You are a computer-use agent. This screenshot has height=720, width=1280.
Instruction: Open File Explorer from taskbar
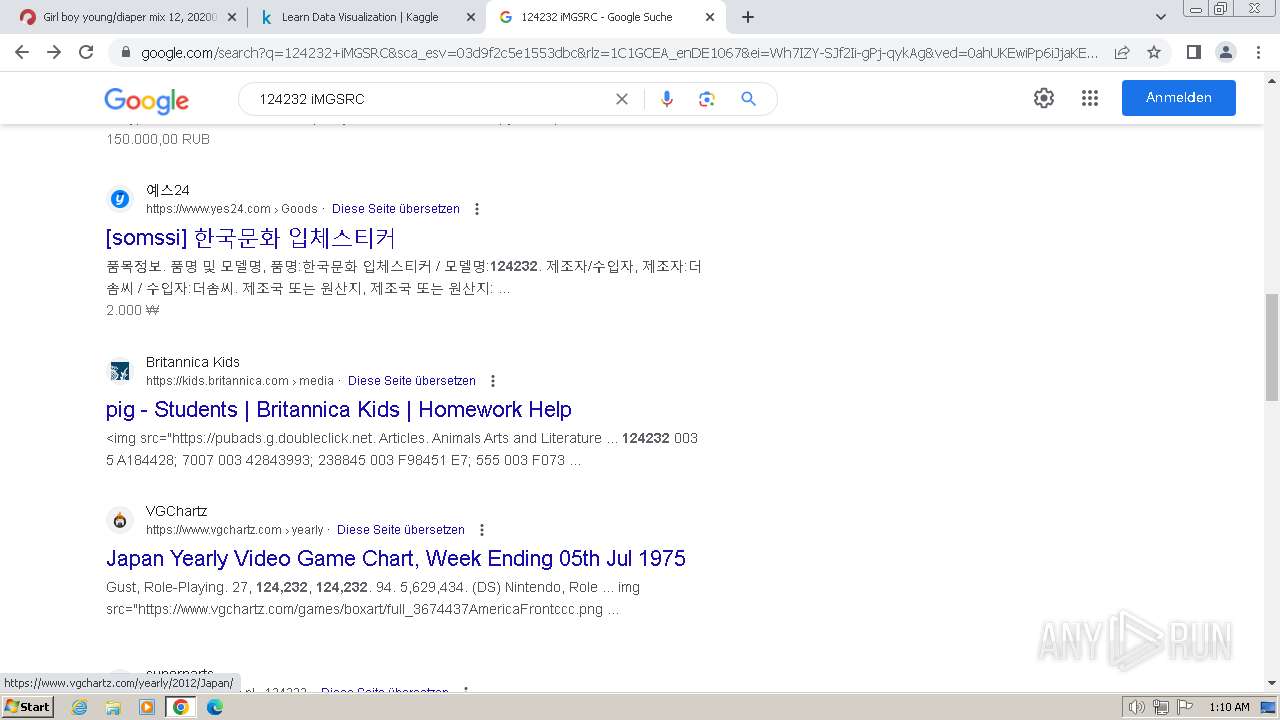(x=113, y=707)
